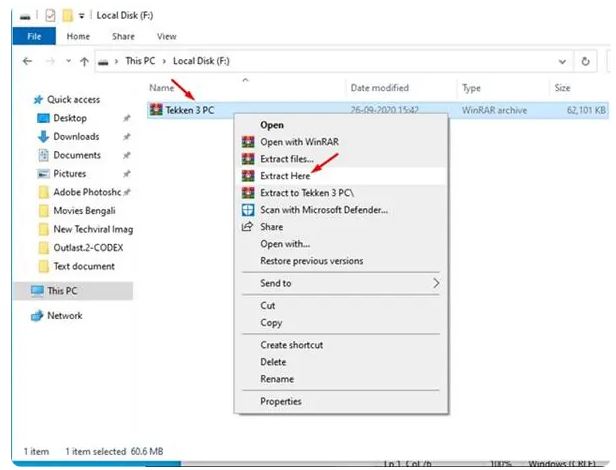This screenshot has height=470, width=616.
Task: Open the Adobe Photoshop folder shortcut
Action: pos(87,192)
